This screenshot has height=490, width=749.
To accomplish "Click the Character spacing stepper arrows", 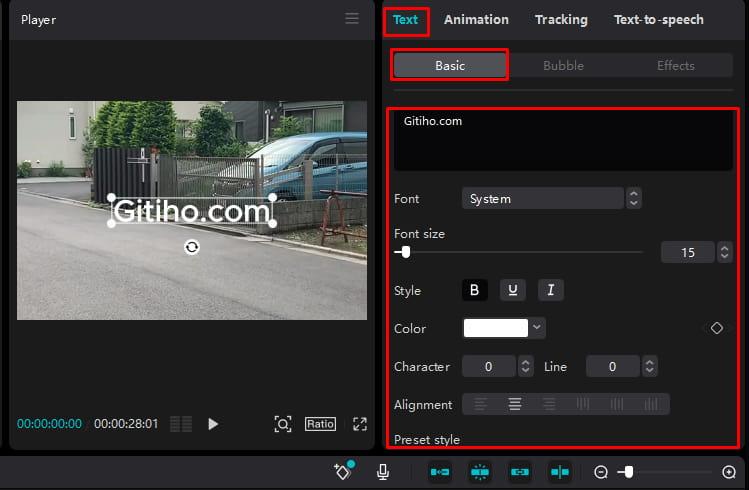I will [525, 366].
